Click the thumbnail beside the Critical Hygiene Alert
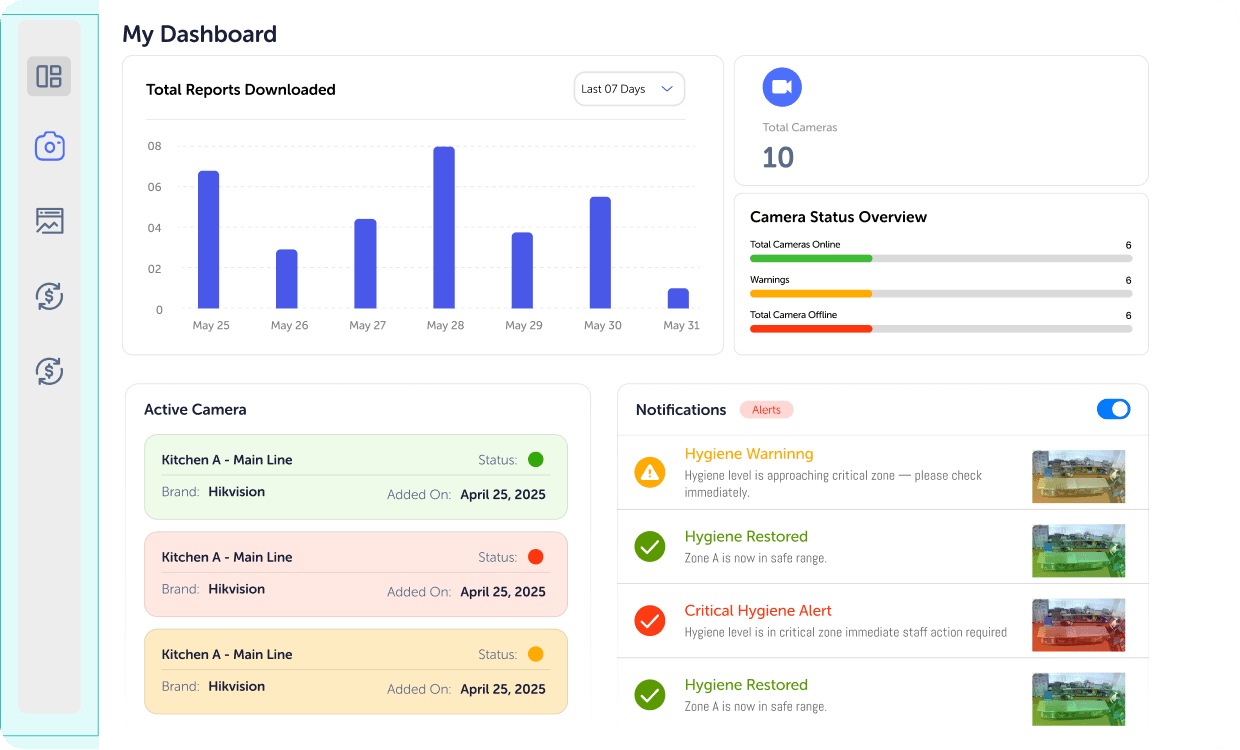 coord(1078,624)
